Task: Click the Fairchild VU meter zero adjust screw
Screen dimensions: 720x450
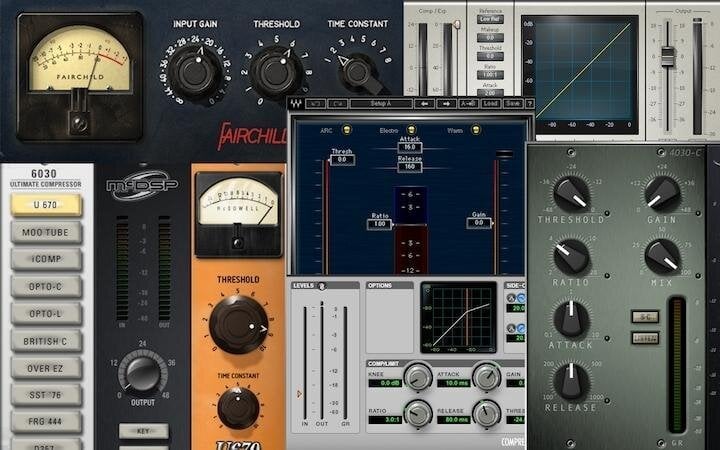Action: coord(79,123)
